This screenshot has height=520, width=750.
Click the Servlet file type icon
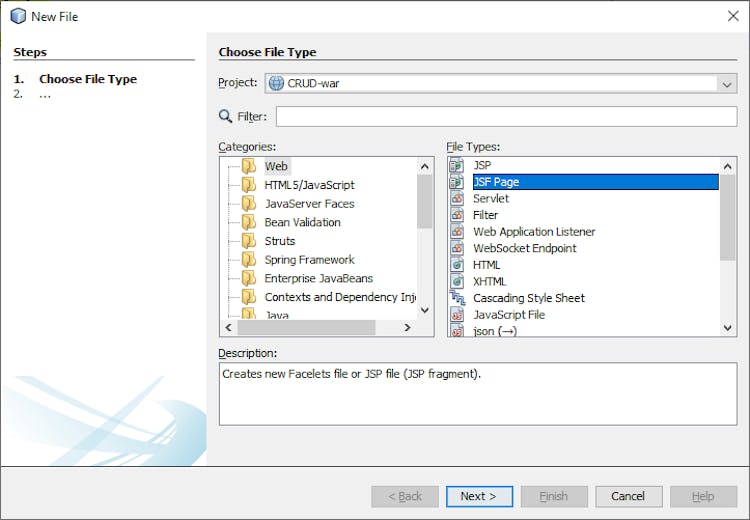457,198
